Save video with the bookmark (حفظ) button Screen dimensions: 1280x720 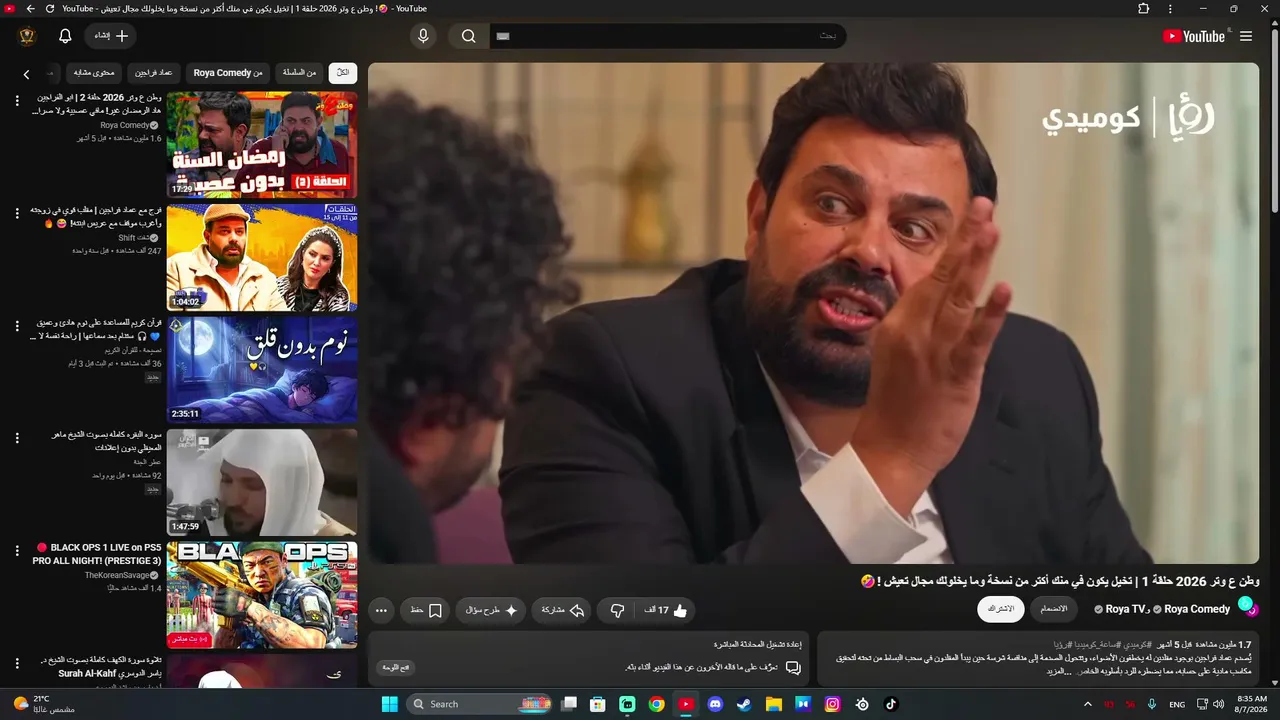(x=426, y=610)
